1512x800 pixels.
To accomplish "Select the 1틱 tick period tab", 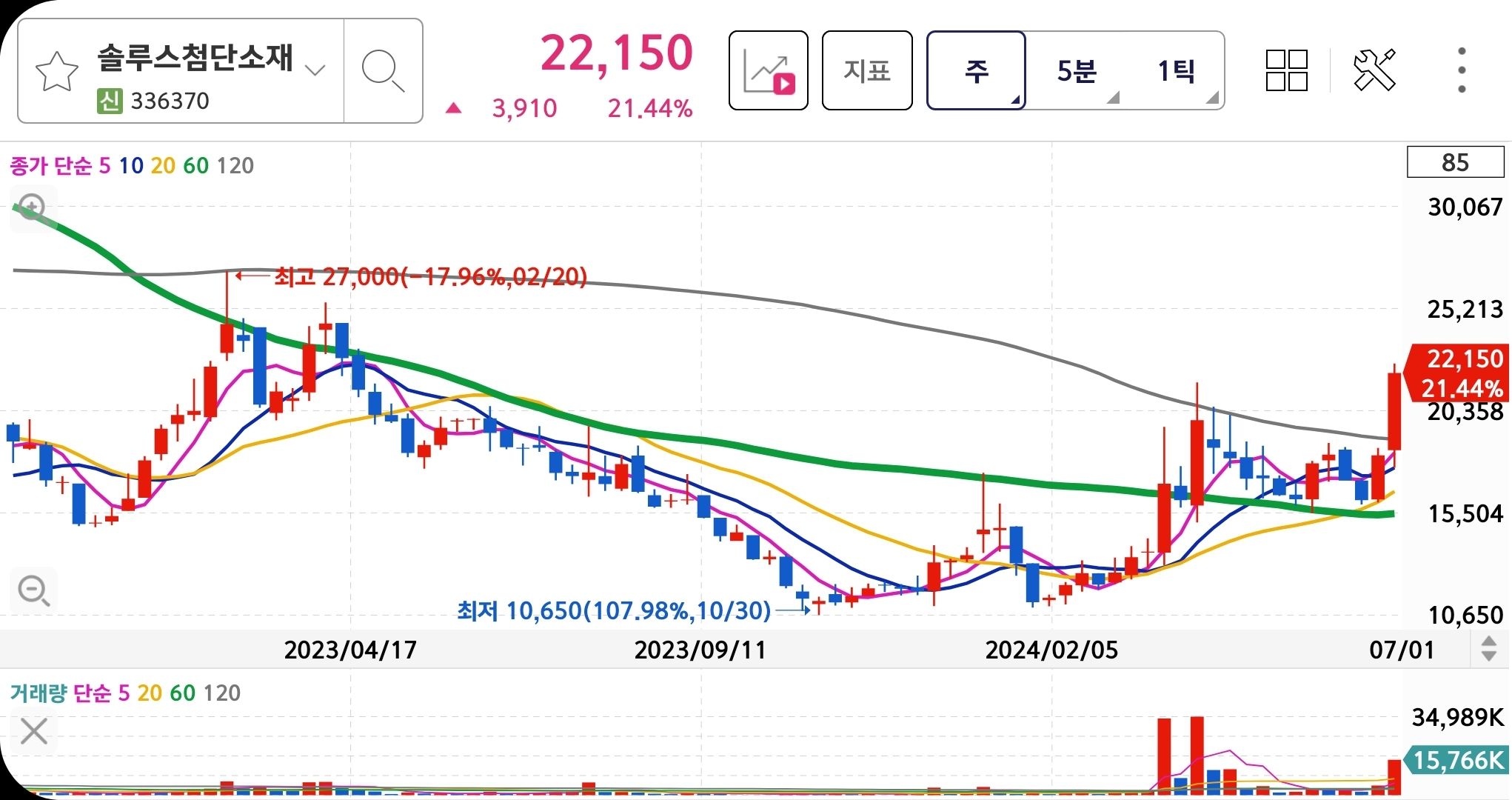I will [1176, 71].
